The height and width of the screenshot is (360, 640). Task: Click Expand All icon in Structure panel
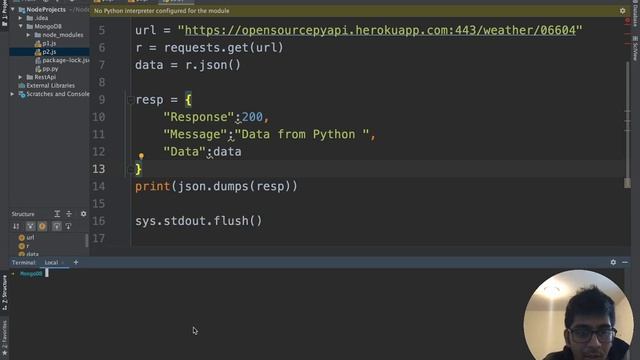tap(57, 213)
